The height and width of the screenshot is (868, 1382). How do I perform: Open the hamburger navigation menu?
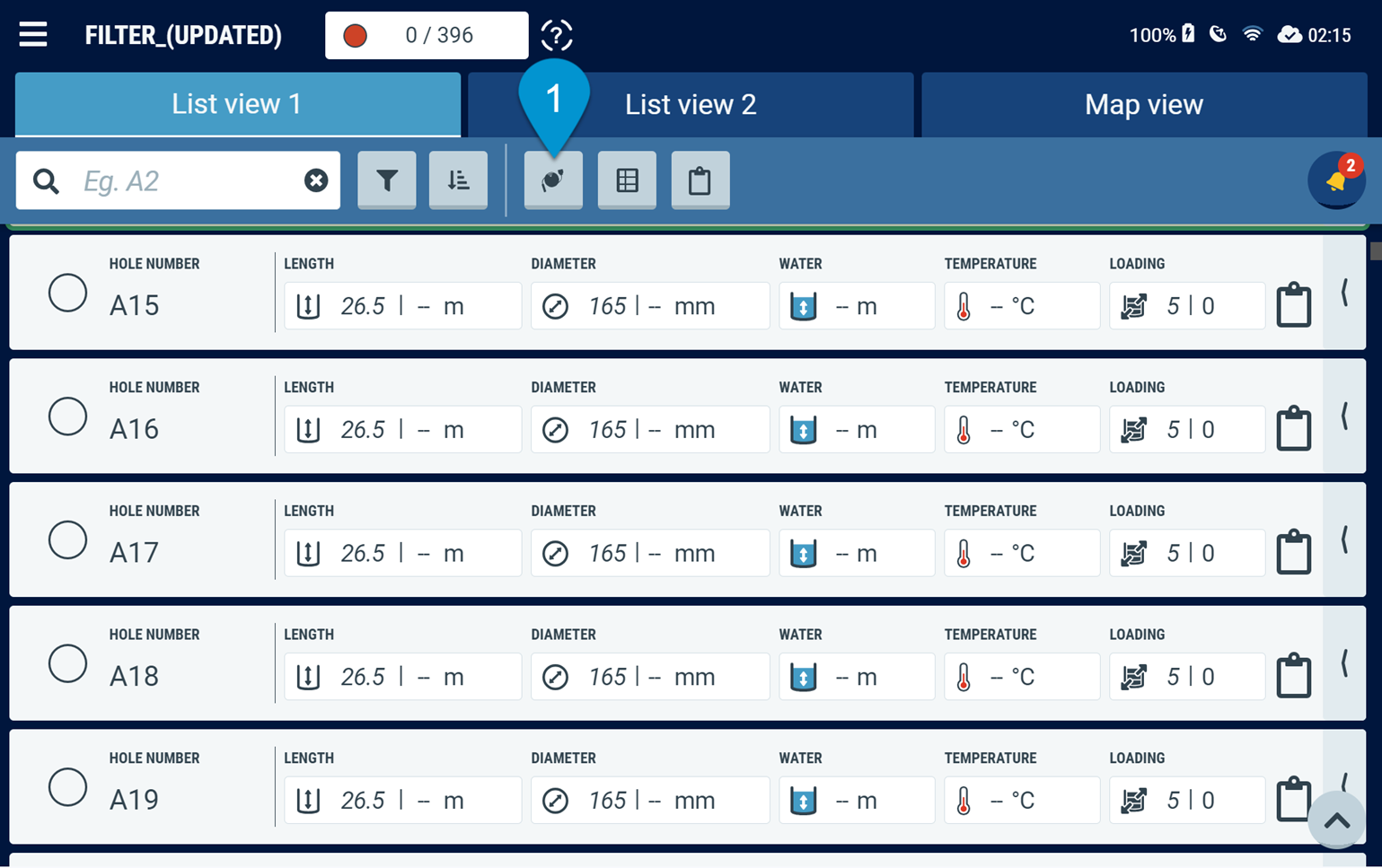pyautogui.click(x=33, y=35)
